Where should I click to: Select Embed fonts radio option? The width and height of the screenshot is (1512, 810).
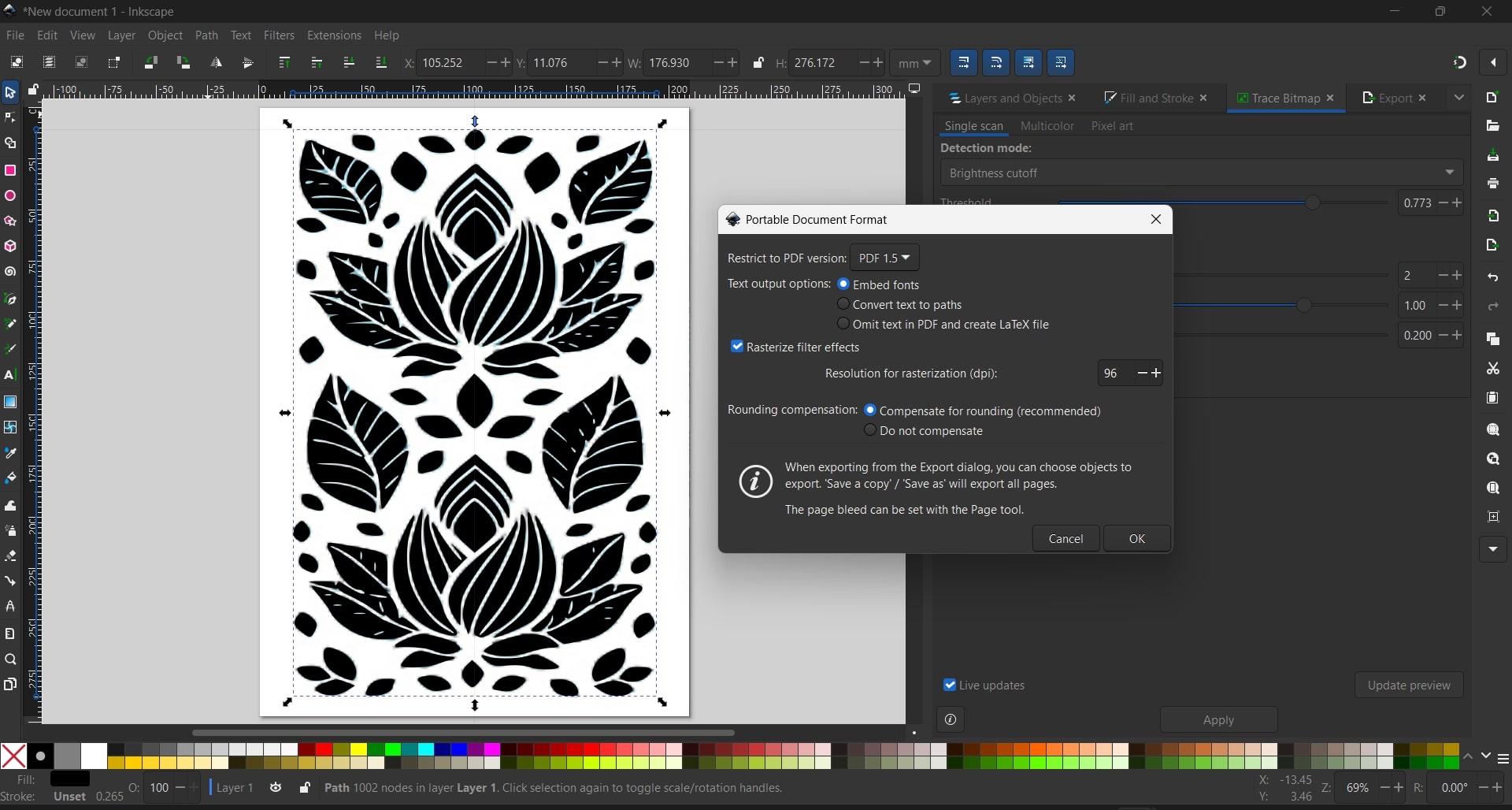coord(843,284)
